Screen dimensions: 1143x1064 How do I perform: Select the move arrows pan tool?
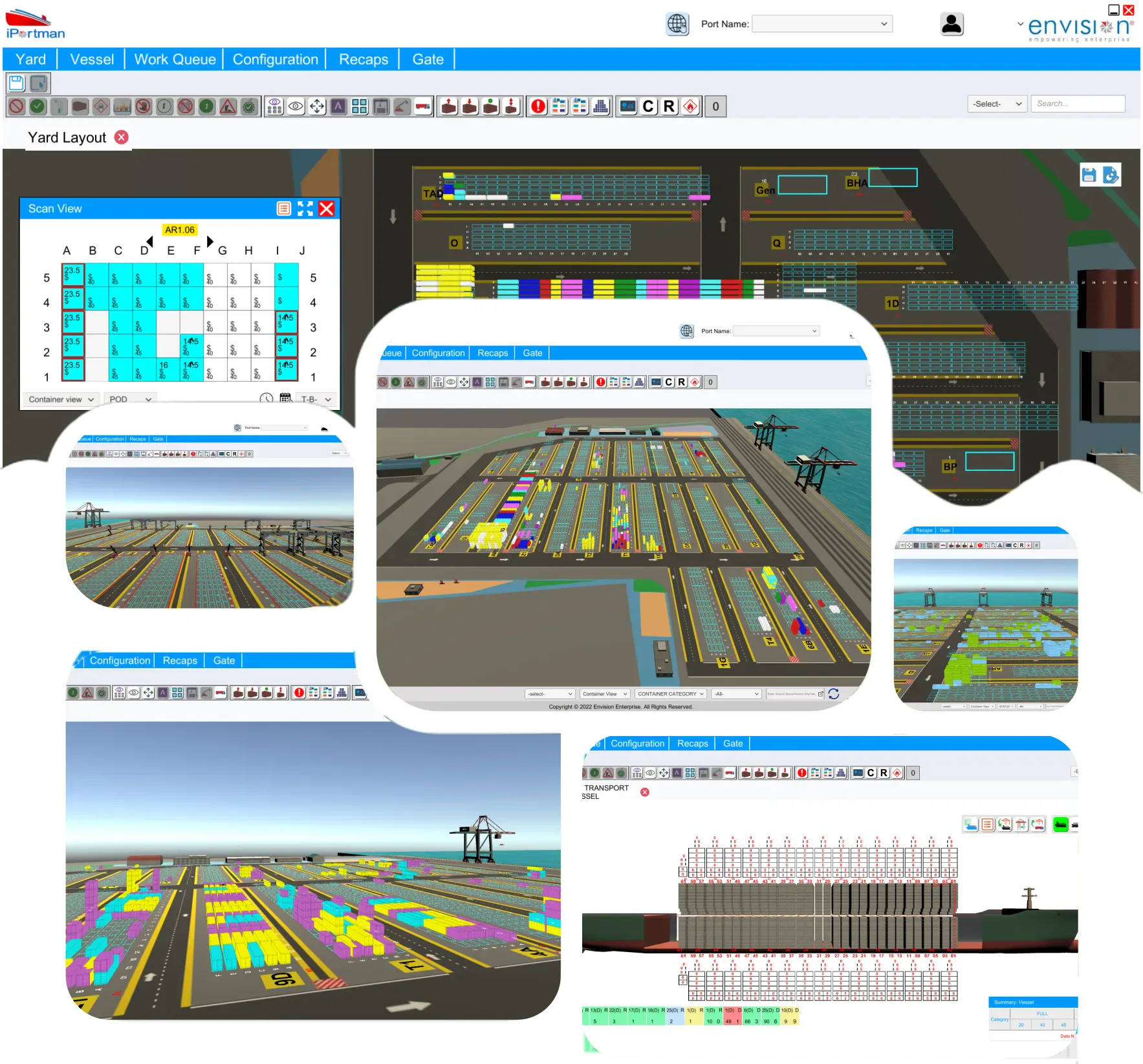coord(317,106)
